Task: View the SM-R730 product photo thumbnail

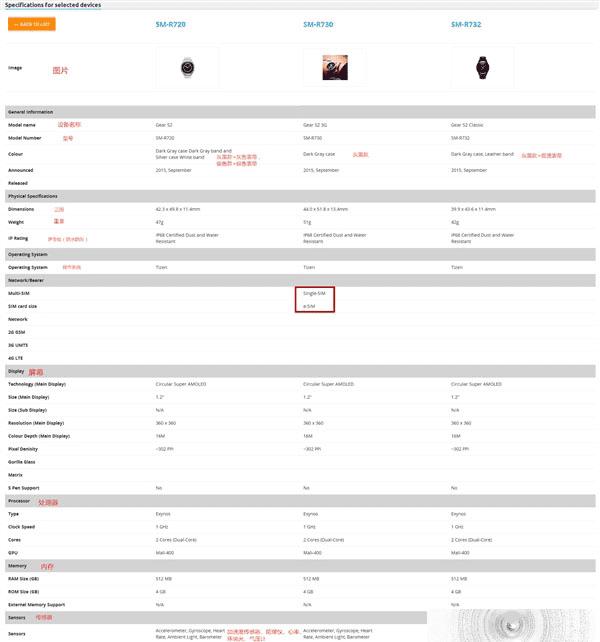Action: (x=335, y=68)
